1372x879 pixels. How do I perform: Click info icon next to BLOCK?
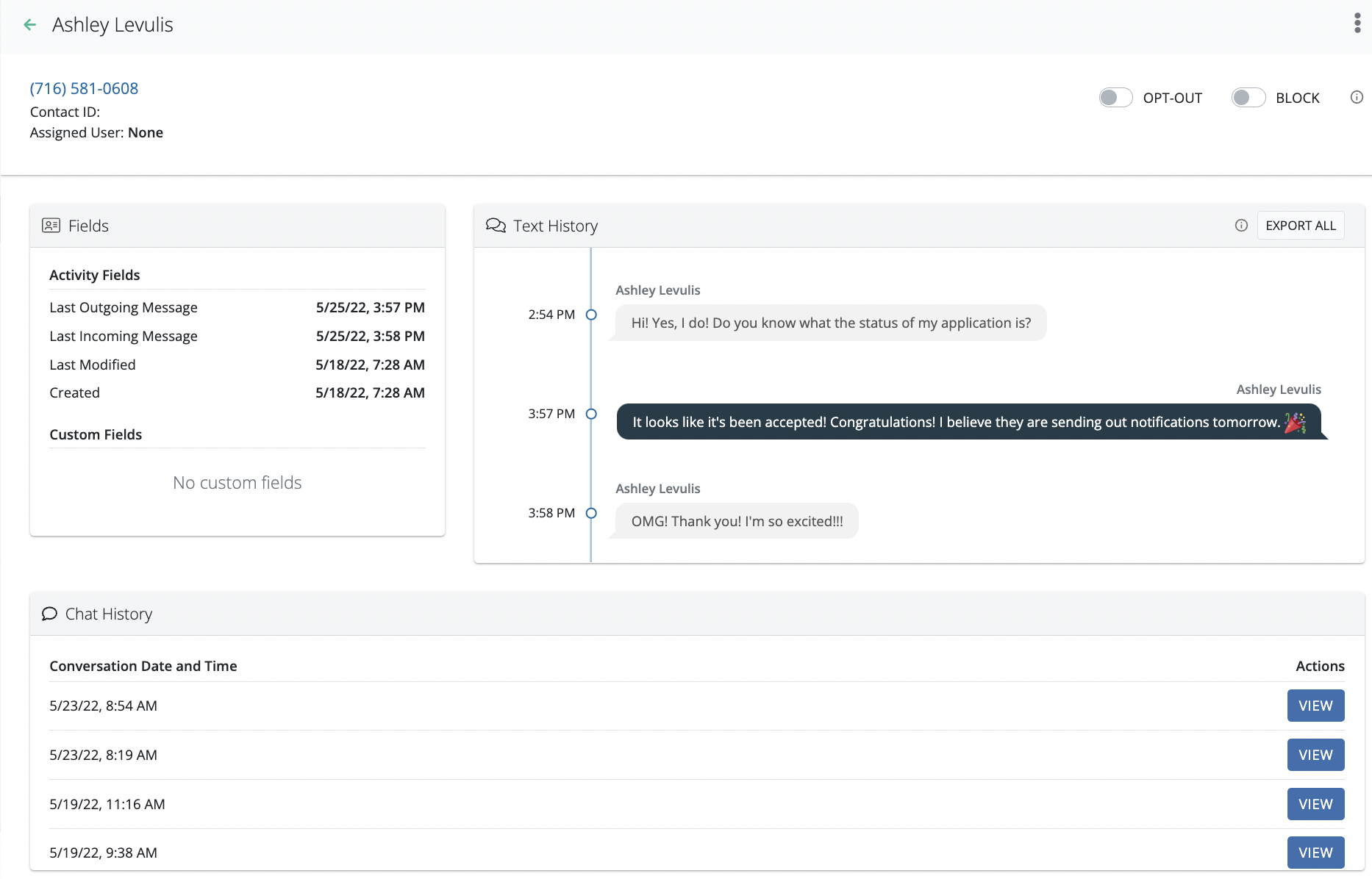[1357, 98]
